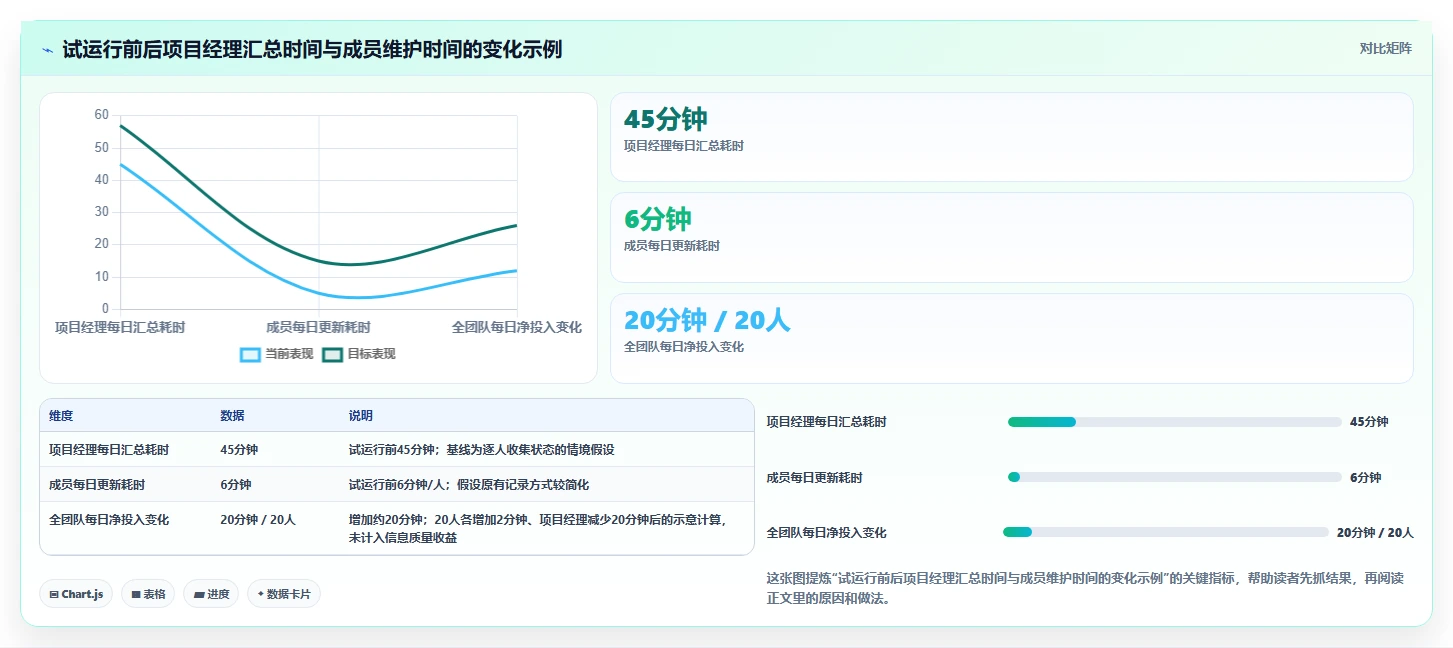Click the 全团队每日净投入变化 caption under the third card value
1453x648 pixels.
point(684,347)
